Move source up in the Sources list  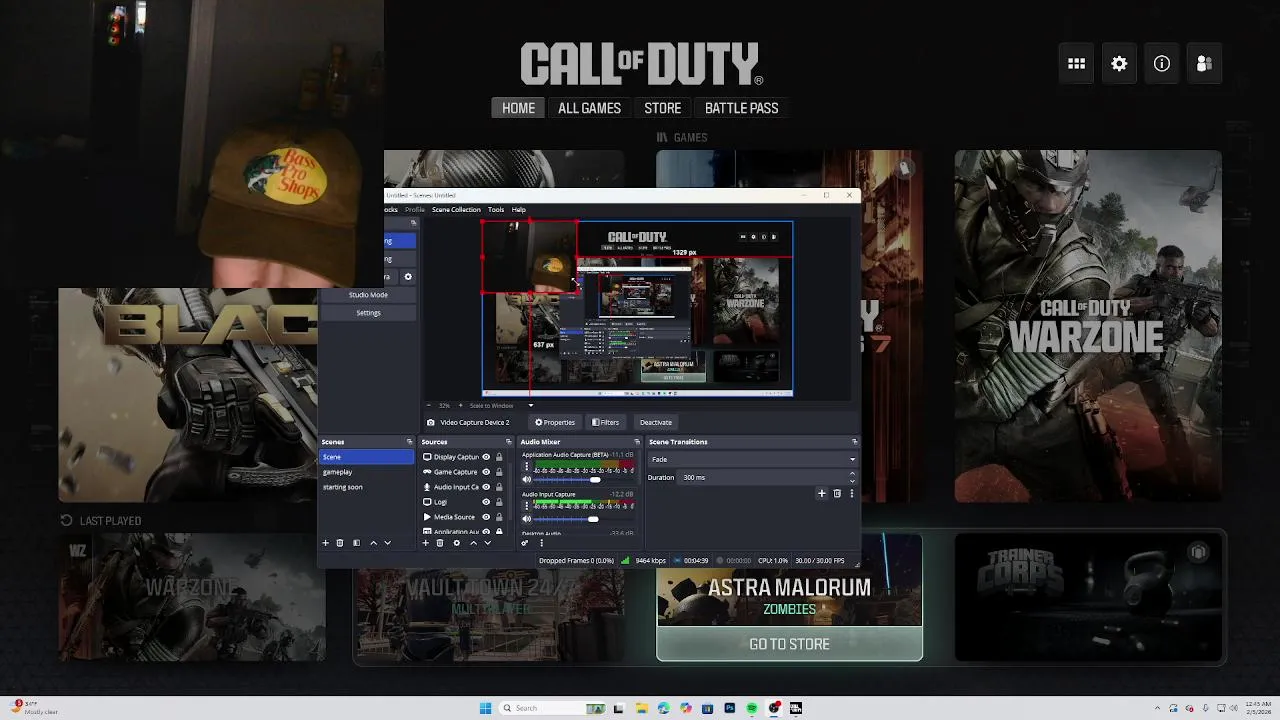click(x=473, y=543)
